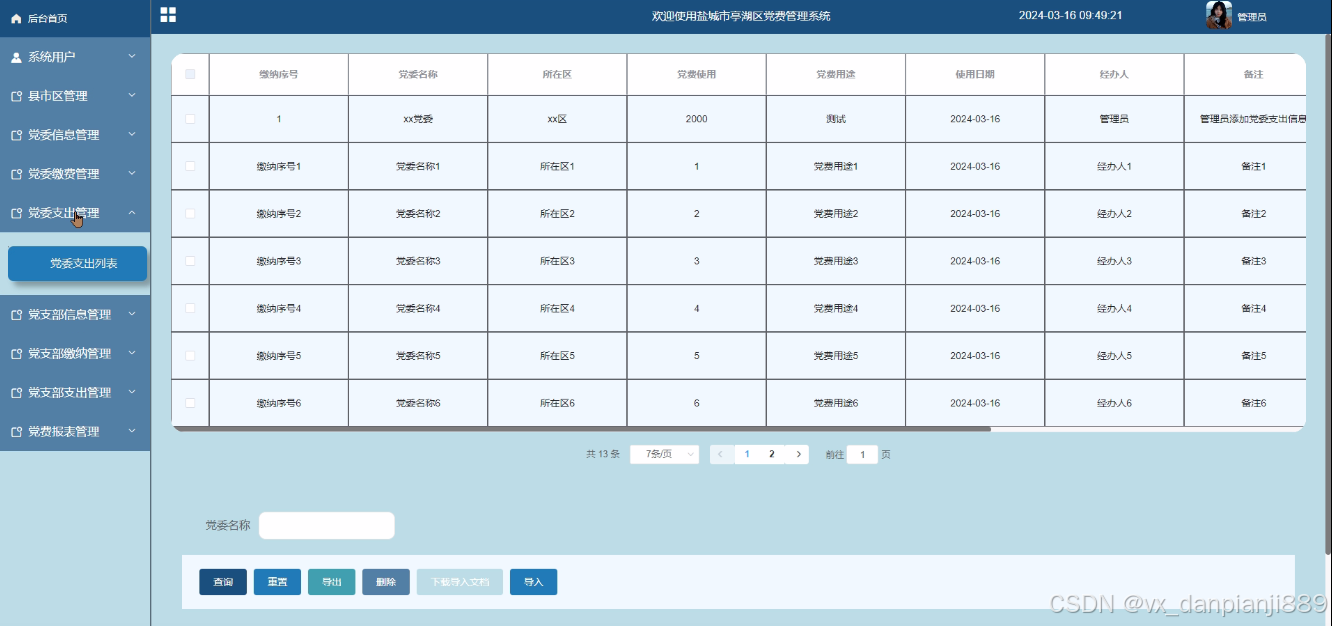Click the 缴纳序号 column header
The image size is (1332, 626).
[x=278, y=75]
